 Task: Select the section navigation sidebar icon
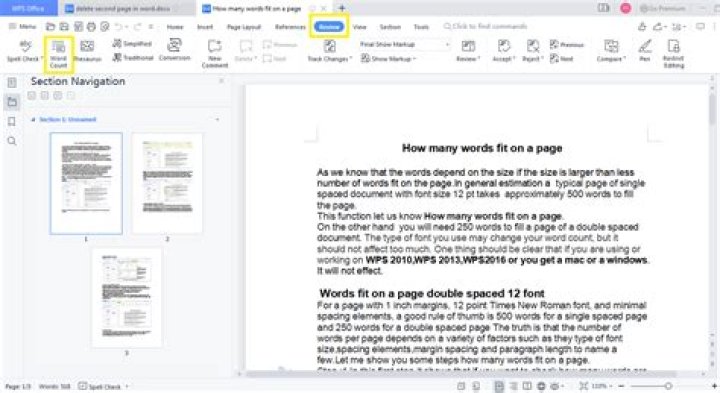pos(12,101)
